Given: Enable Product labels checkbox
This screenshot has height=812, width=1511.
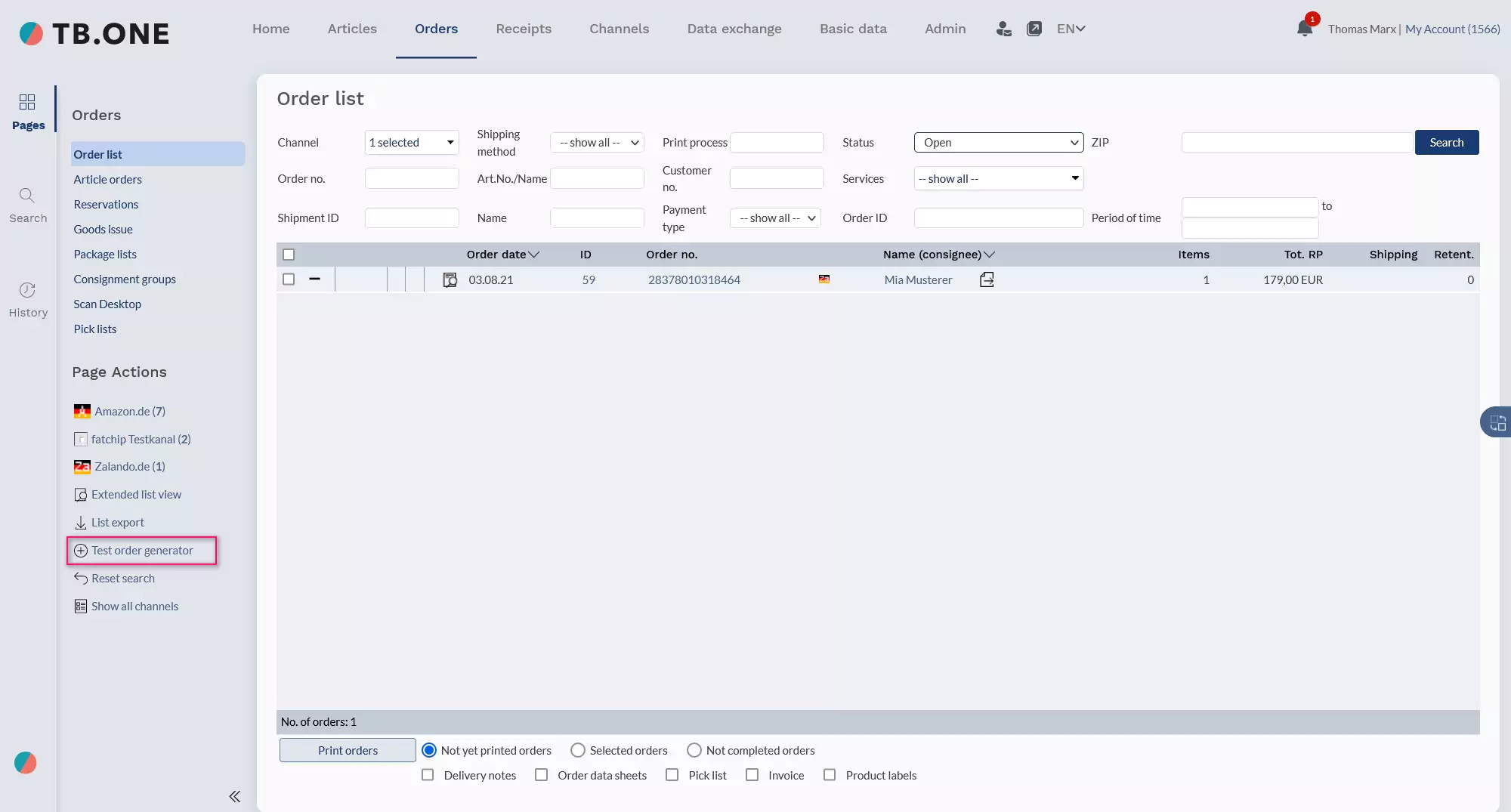Looking at the screenshot, I should coord(830,775).
